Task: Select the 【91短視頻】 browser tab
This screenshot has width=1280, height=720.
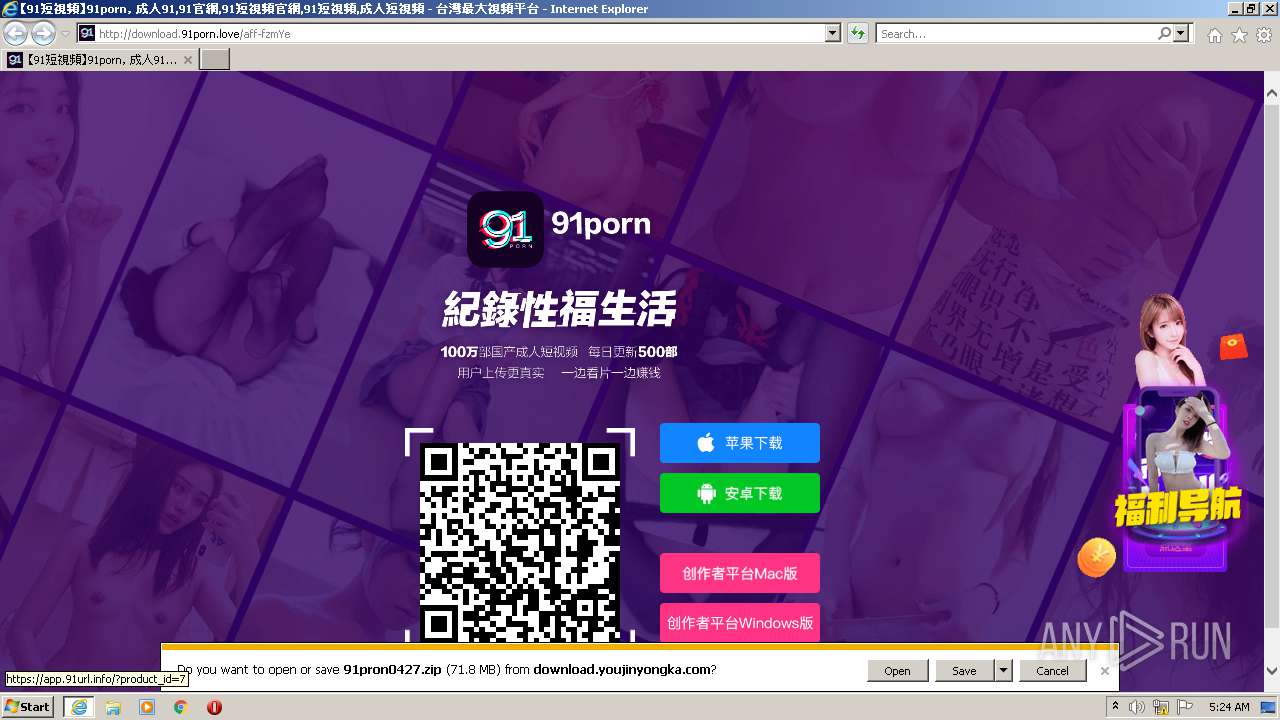Action: pos(100,59)
